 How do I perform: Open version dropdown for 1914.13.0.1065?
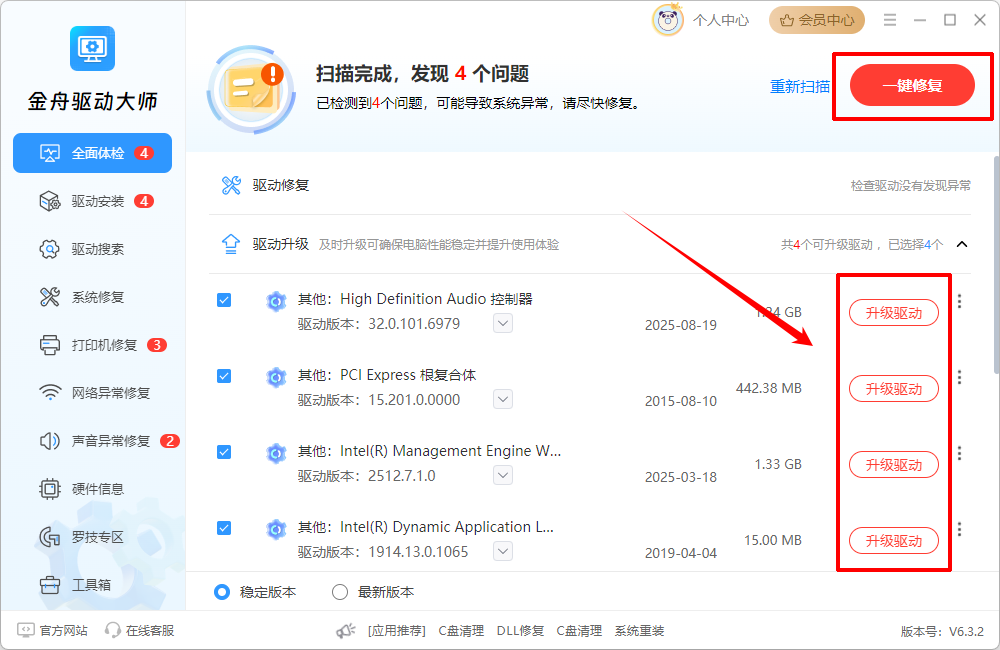(503, 551)
